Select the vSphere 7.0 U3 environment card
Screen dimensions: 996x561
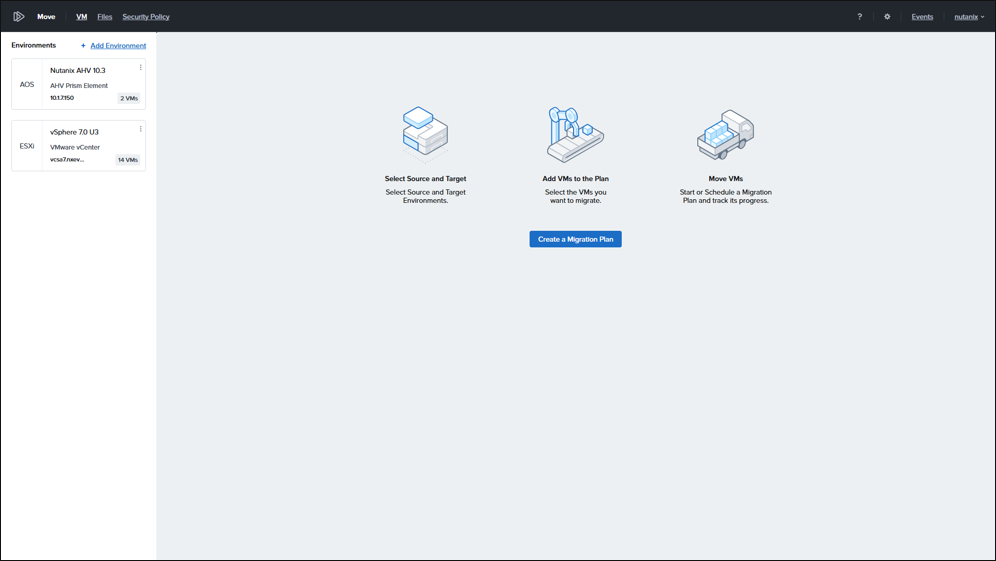(80, 146)
